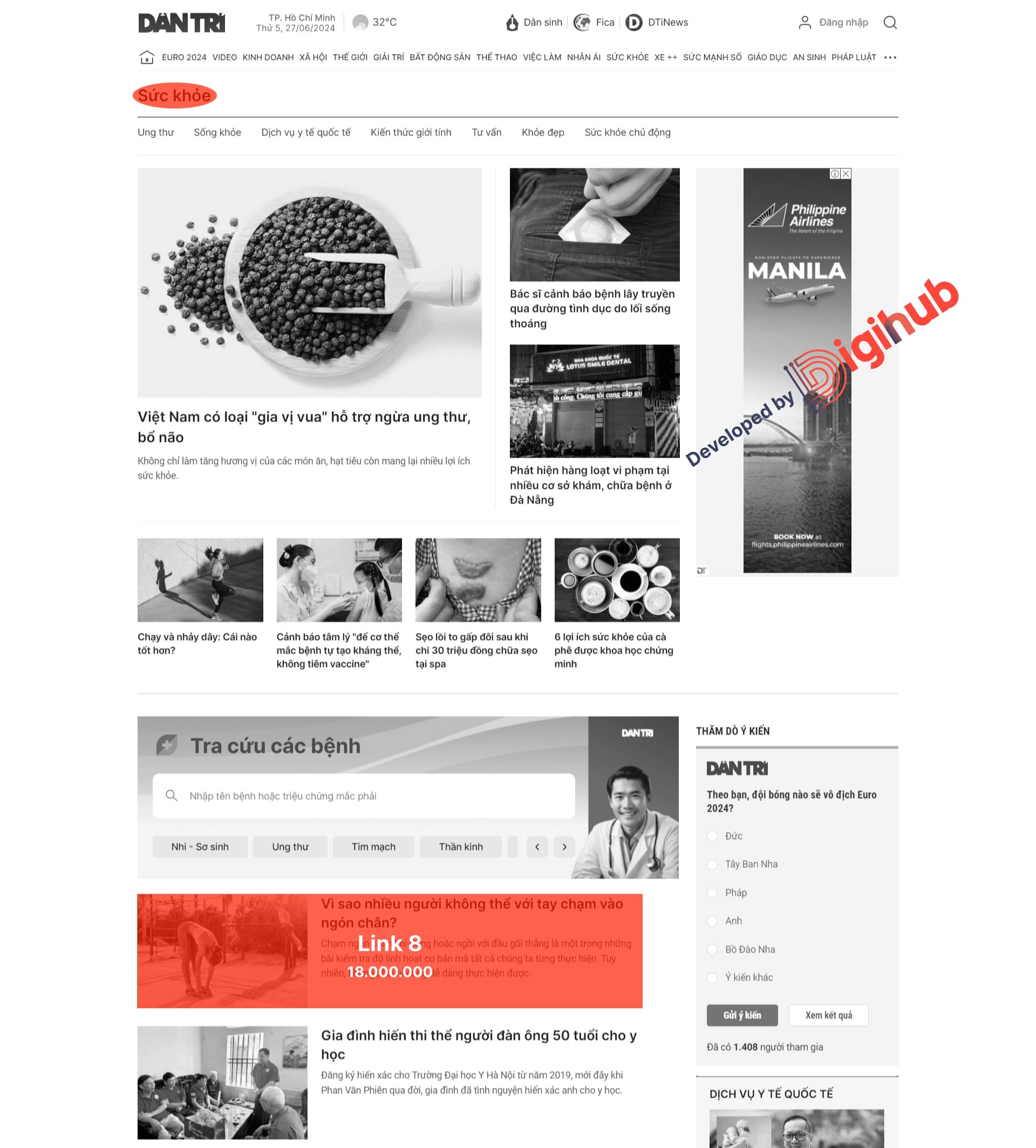Click Gửi ý kiến button in poll
The width and height of the screenshot is (1036, 1148).
(742, 1014)
